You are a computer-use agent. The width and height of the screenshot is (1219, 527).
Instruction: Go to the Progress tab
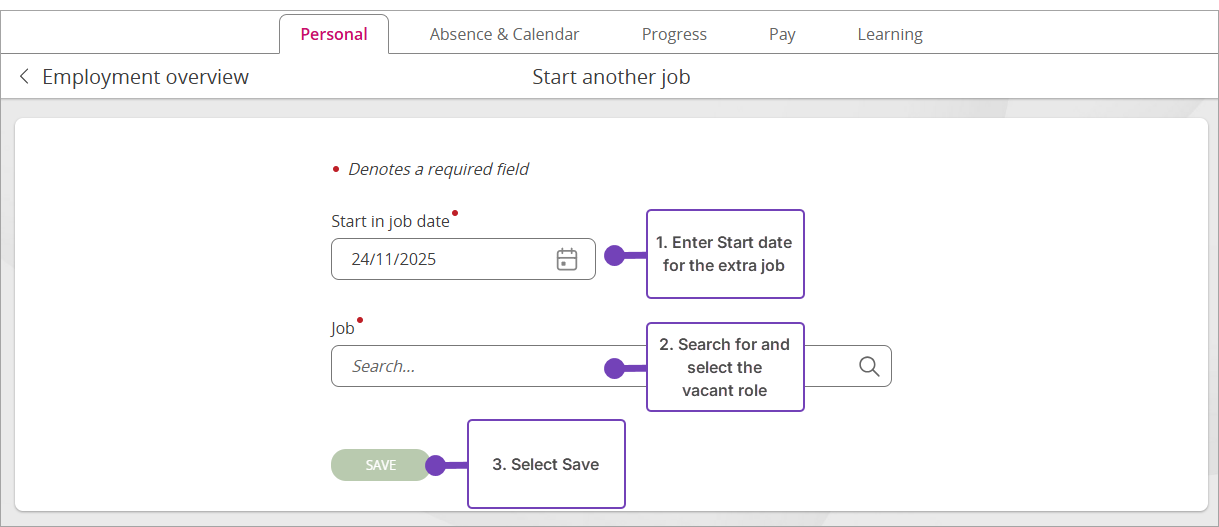tap(674, 34)
